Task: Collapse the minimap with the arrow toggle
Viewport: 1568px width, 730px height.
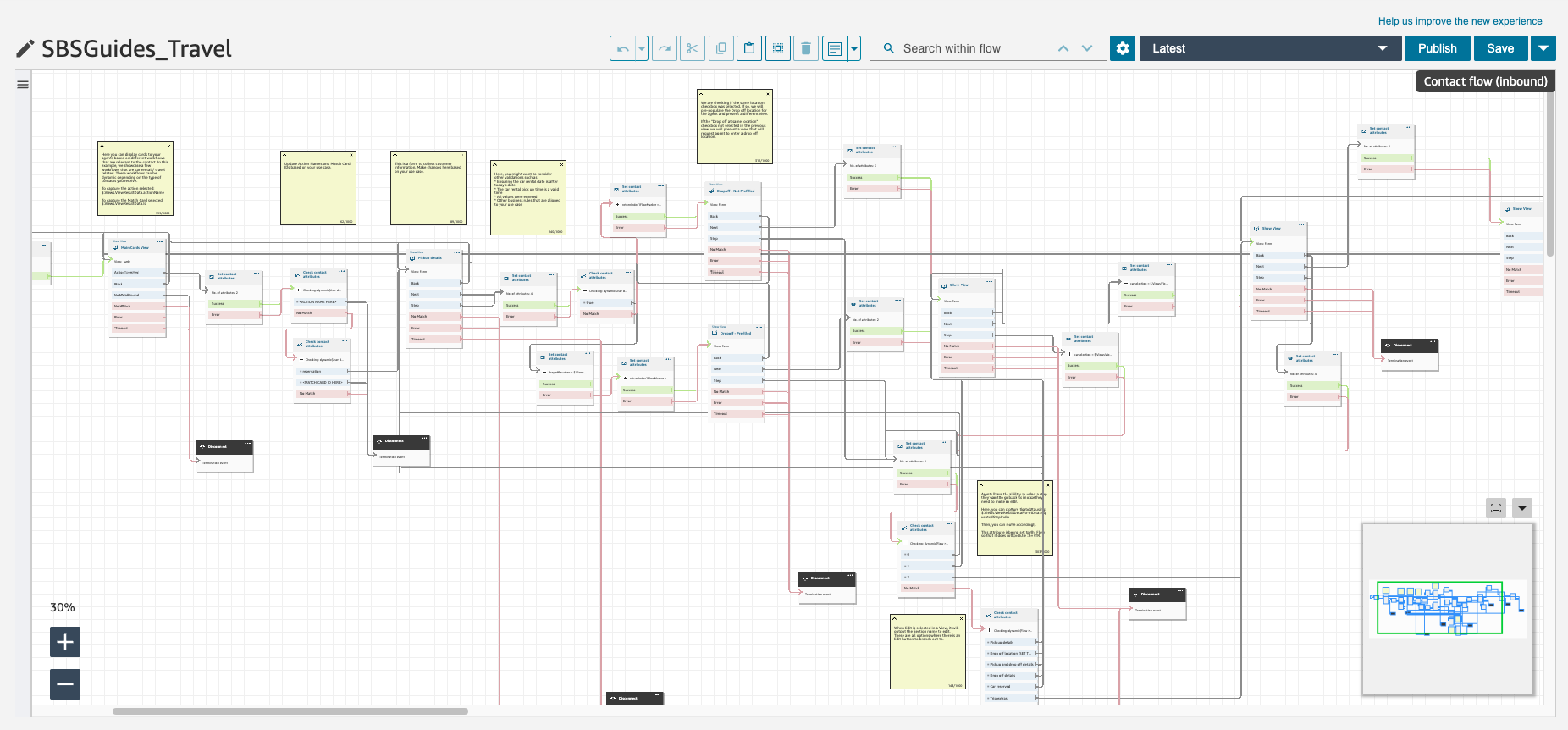Action: pos(1522,508)
